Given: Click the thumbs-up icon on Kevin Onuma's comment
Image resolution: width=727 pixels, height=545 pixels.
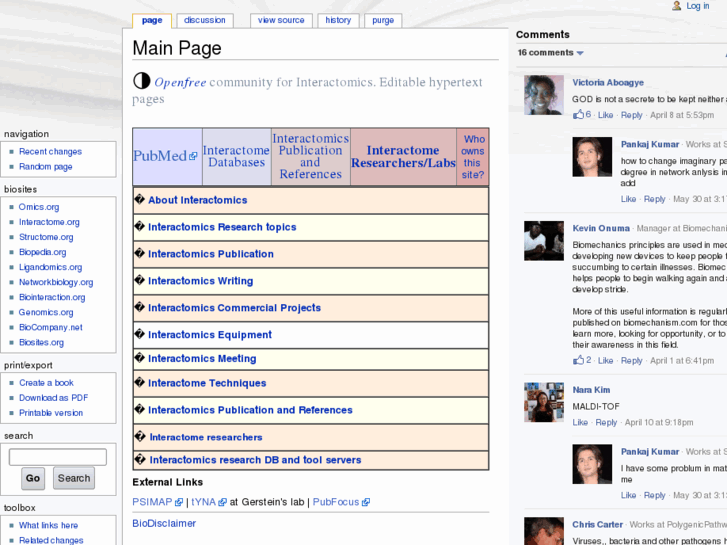Looking at the screenshot, I should click(x=578, y=360).
